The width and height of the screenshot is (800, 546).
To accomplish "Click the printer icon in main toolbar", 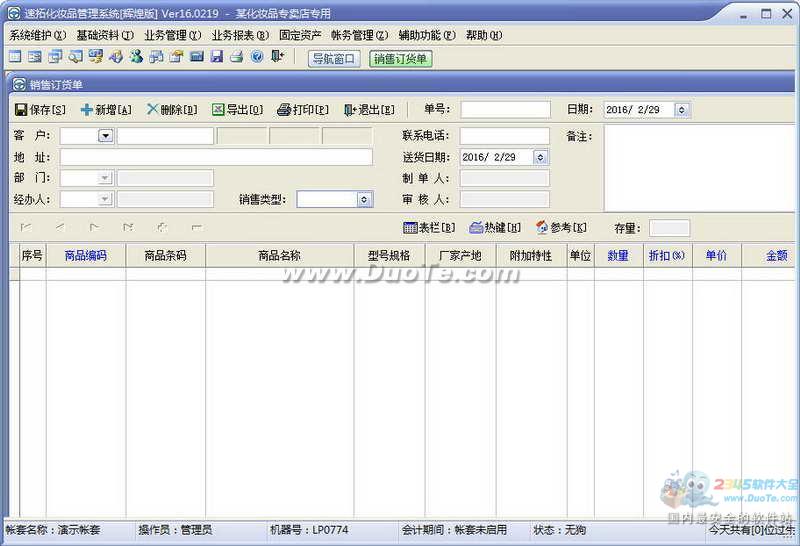I will click(x=237, y=57).
